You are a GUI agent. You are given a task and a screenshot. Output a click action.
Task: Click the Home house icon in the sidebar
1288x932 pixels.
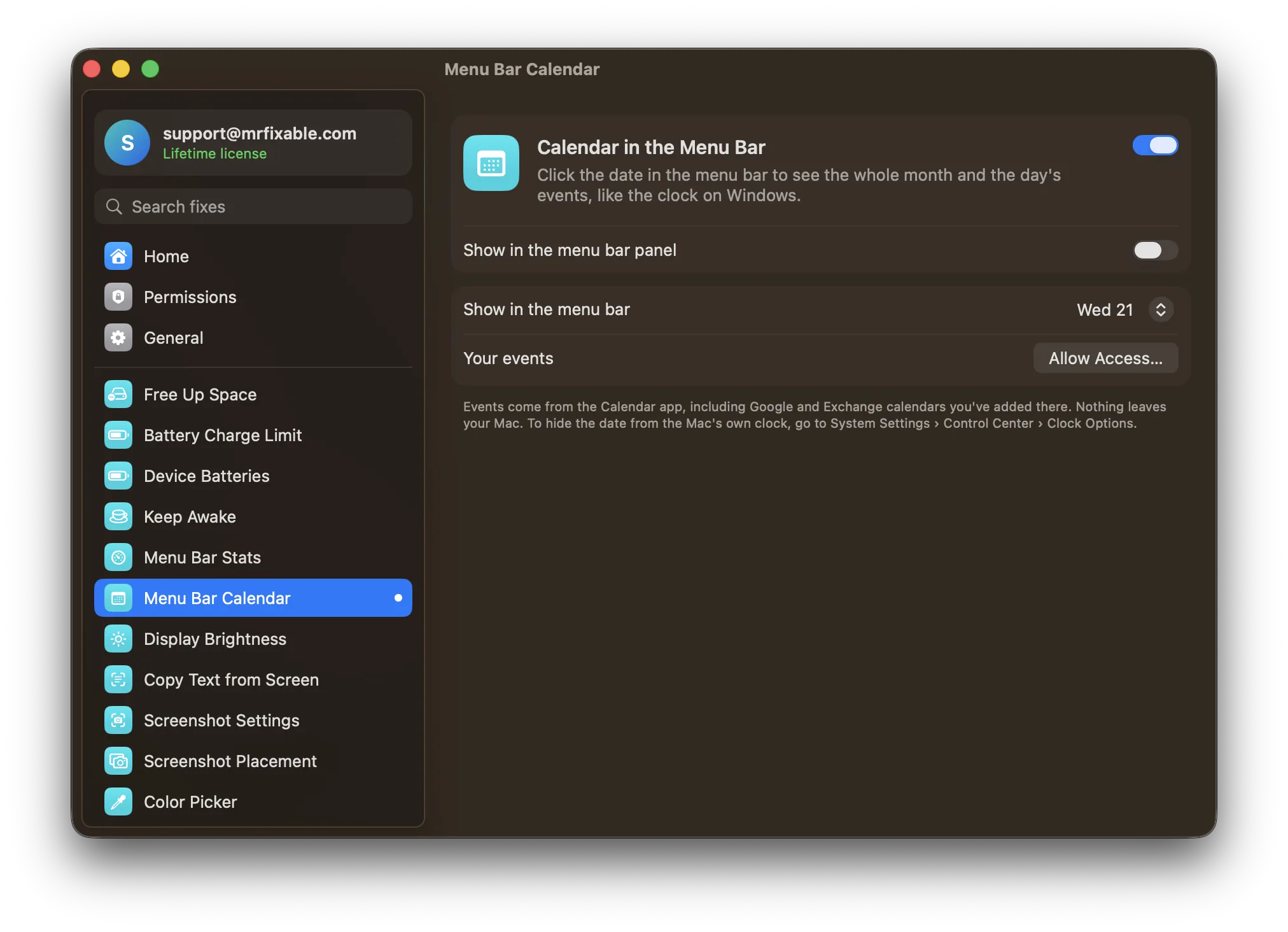(118, 256)
